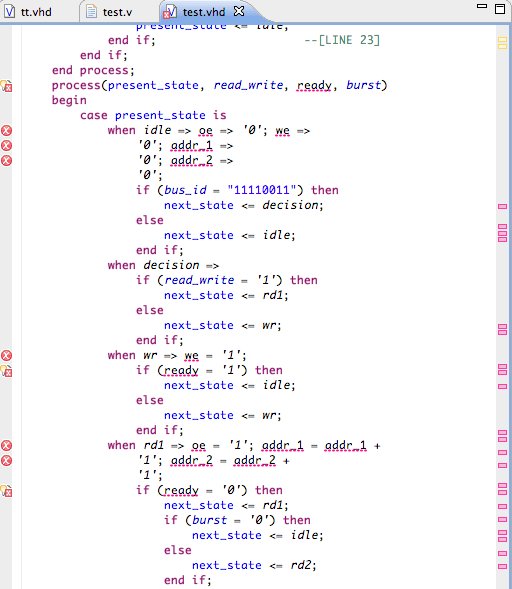Image resolution: width=512 pixels, height=589 pixels.
Task: Click 'bus_id' identifier in if condition
Action: 186,190
